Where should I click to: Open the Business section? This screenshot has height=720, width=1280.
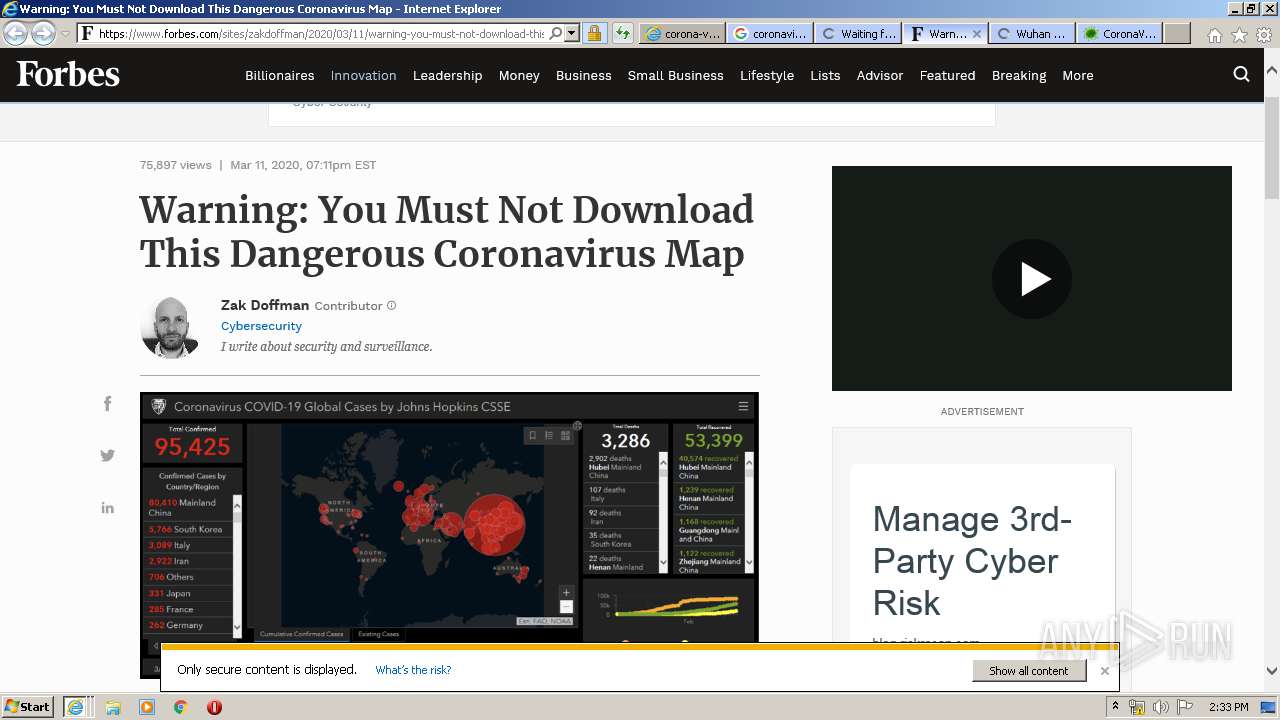pos(583,75)
